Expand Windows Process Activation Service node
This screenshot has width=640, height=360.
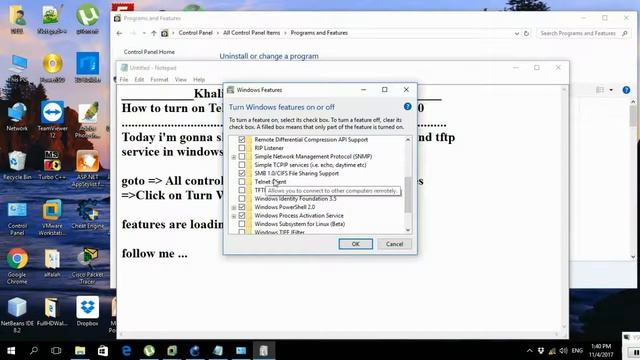point(234,216)
